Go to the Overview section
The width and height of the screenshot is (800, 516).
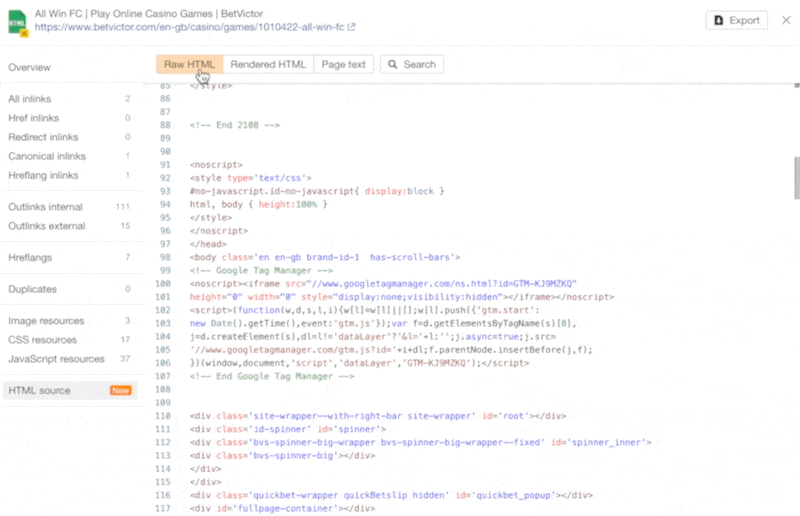click(x=31, y=67)
